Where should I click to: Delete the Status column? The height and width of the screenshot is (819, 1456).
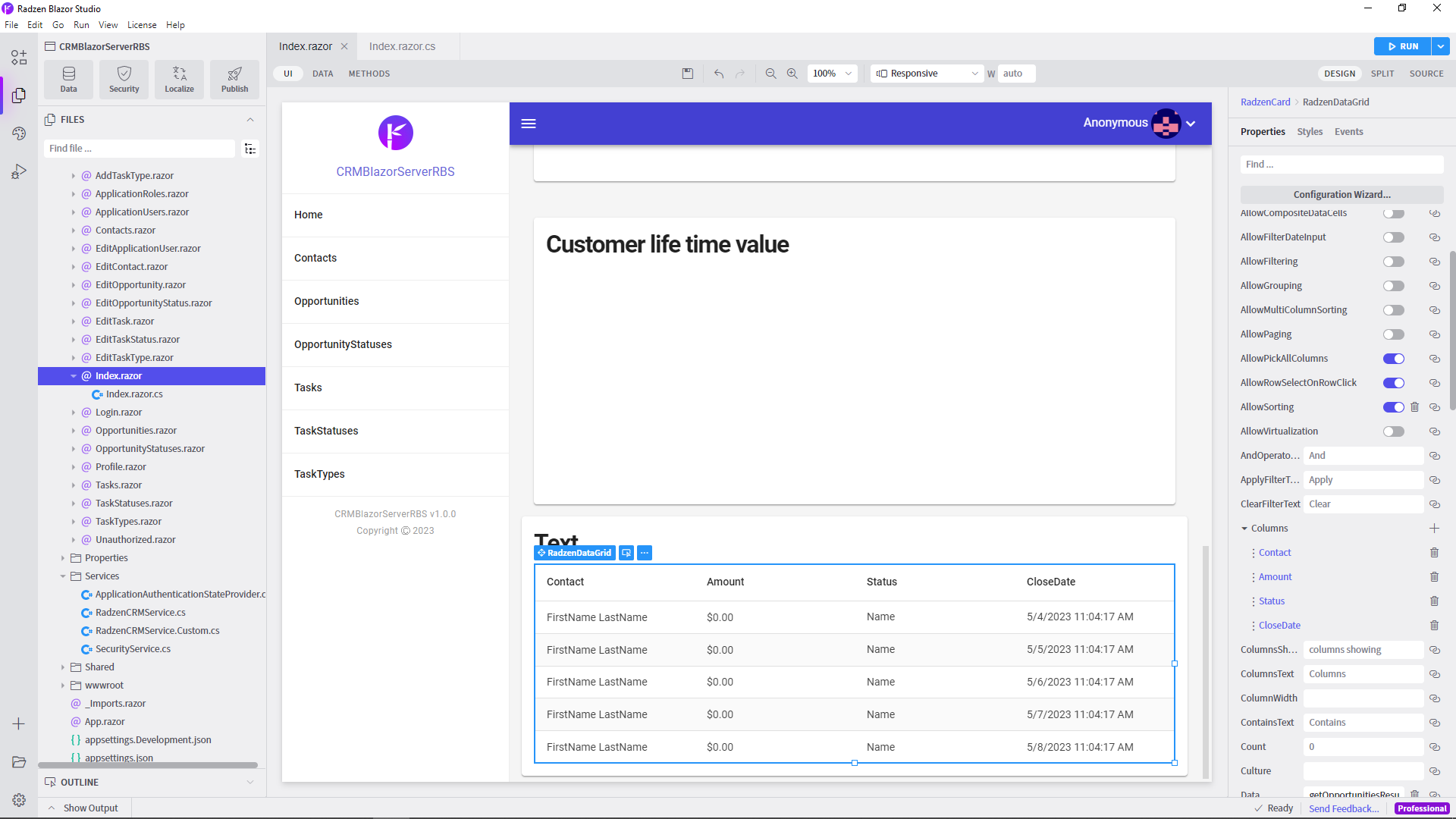(x=1434, y=601)
